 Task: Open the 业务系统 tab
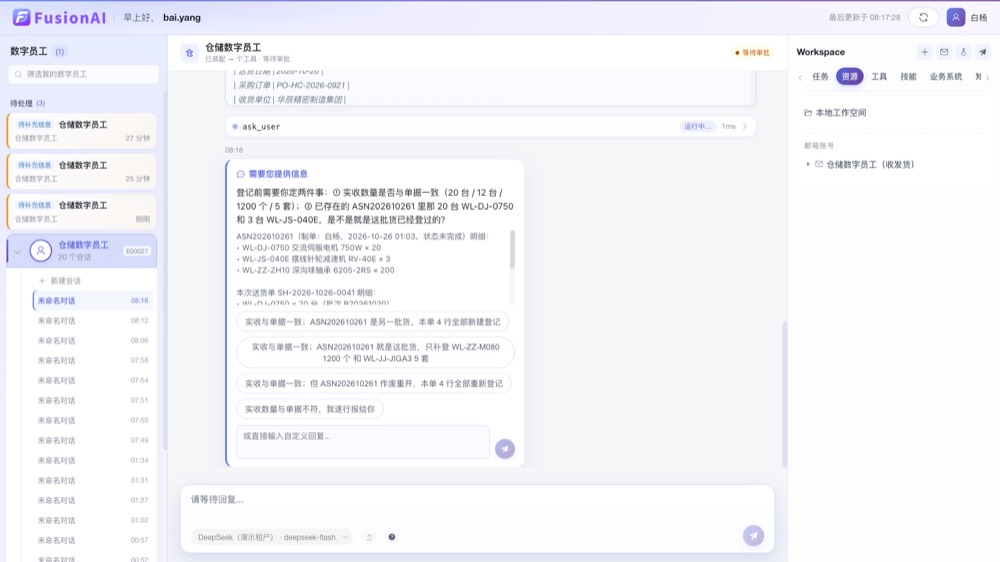945,77
